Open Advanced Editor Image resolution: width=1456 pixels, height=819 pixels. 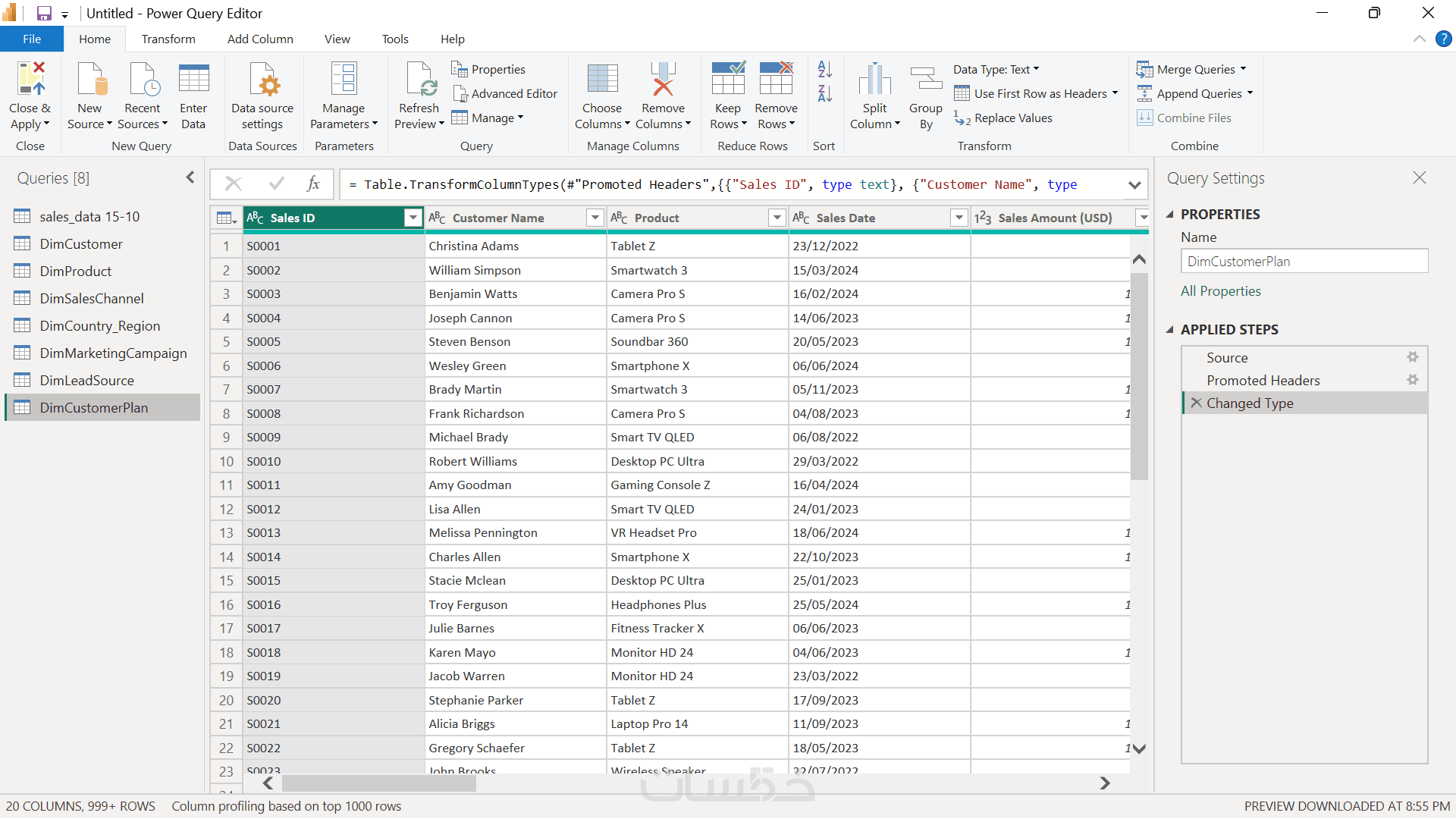[504, 93]
